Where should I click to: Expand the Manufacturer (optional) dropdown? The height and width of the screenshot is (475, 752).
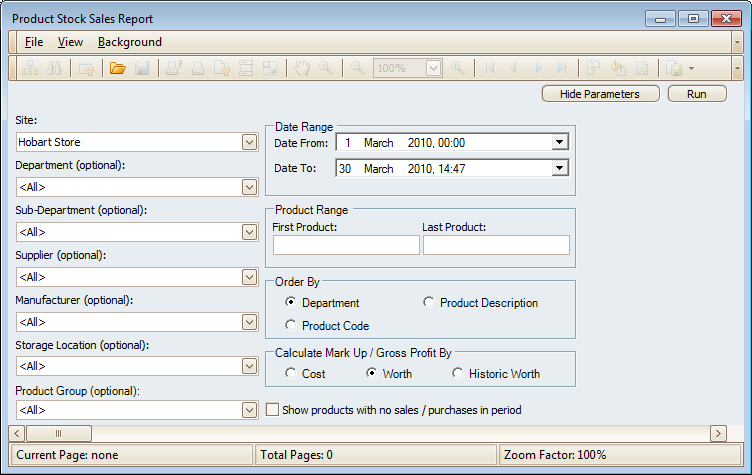pyautogui.click(x=249, y=322)
